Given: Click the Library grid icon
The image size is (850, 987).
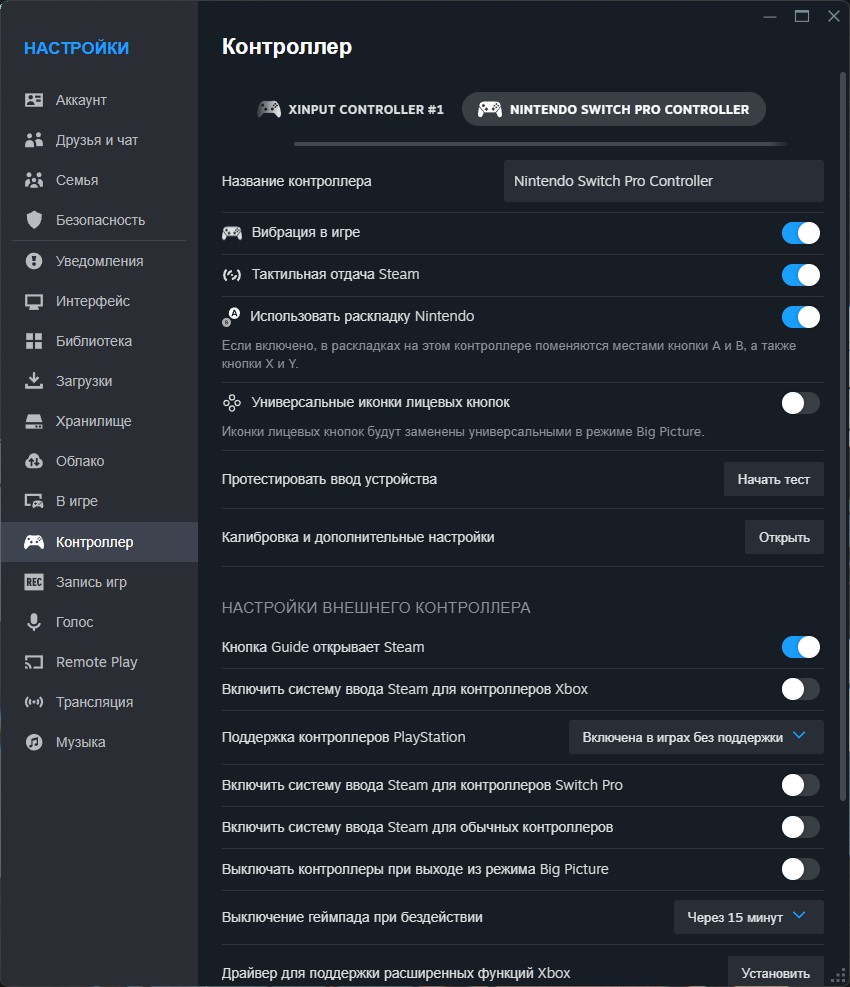Looking at the screenshot, I should [x=34, y=341].
